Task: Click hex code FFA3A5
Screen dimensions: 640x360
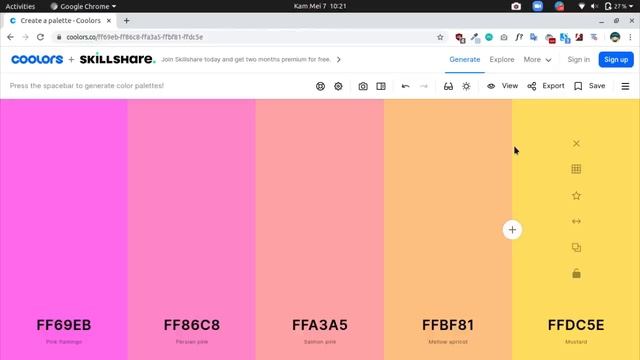Action: pyautogui.click(x=320, y=325)
